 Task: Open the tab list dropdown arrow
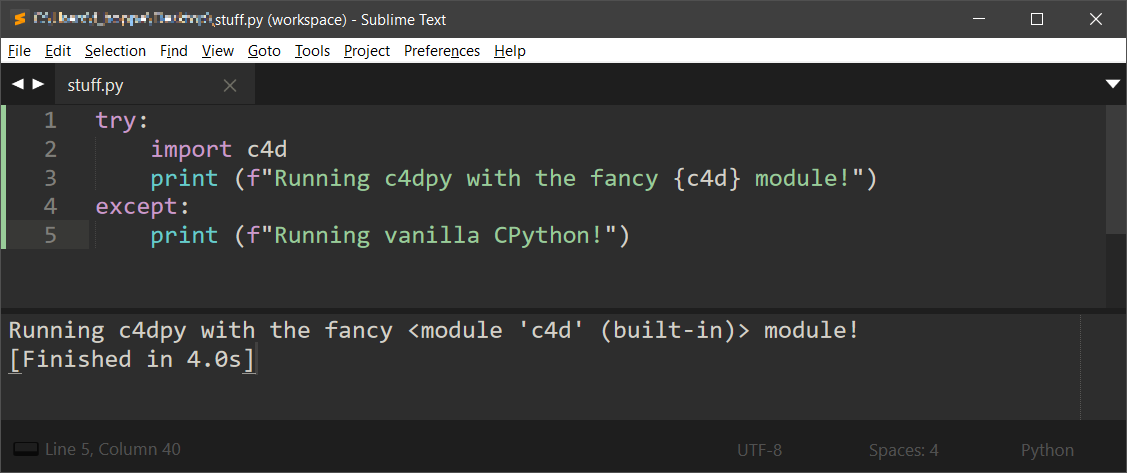click(x=1112, y=85)
